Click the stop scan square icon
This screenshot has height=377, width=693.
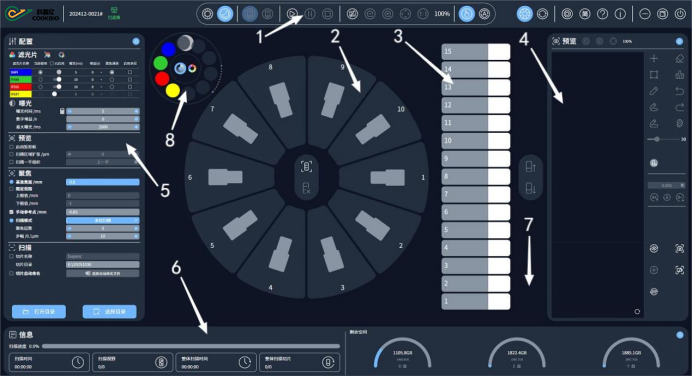pos(327,14)
